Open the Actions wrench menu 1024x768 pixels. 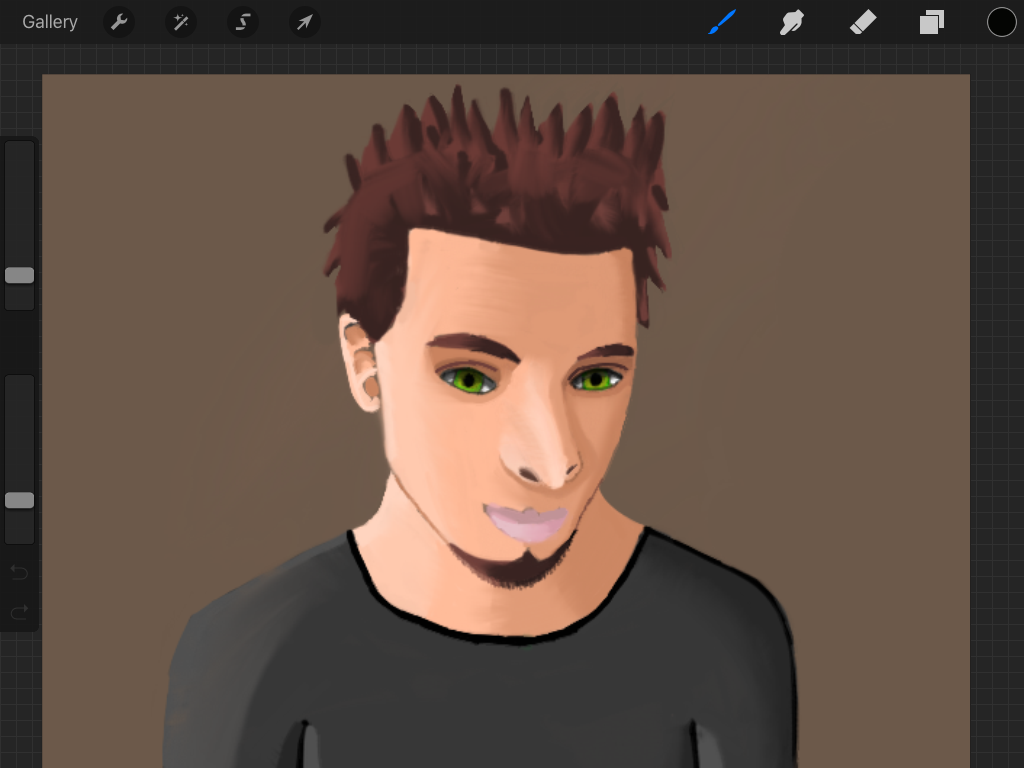(x=119, y=22)
